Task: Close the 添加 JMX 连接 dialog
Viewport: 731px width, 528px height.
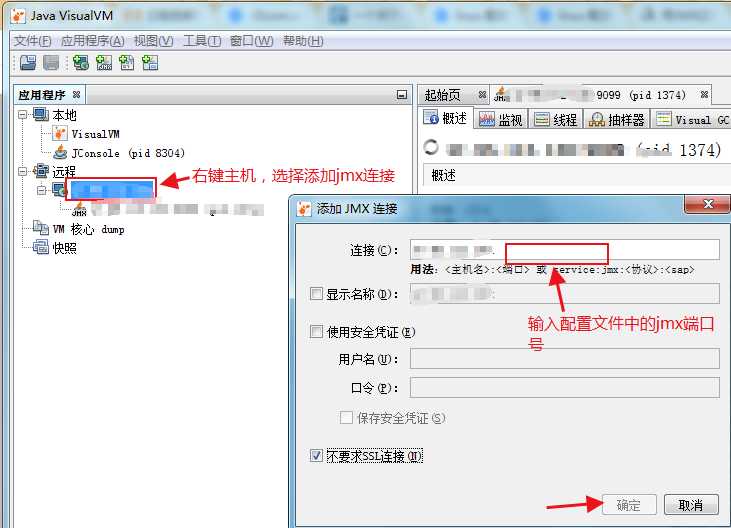Action: pyautogui.click(x=708, y=204)
